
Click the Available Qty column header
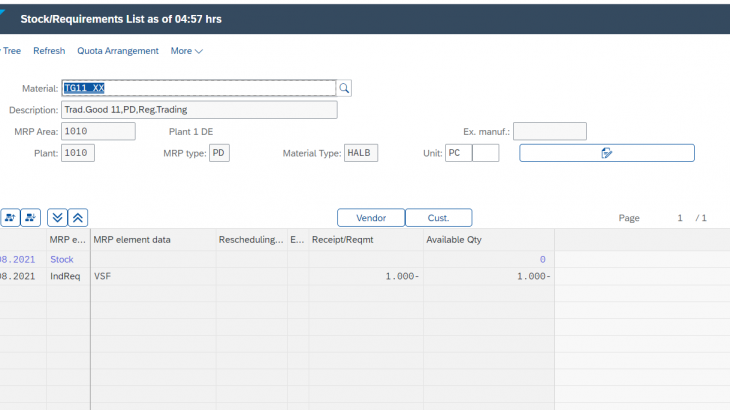click(x=489, y=240)
